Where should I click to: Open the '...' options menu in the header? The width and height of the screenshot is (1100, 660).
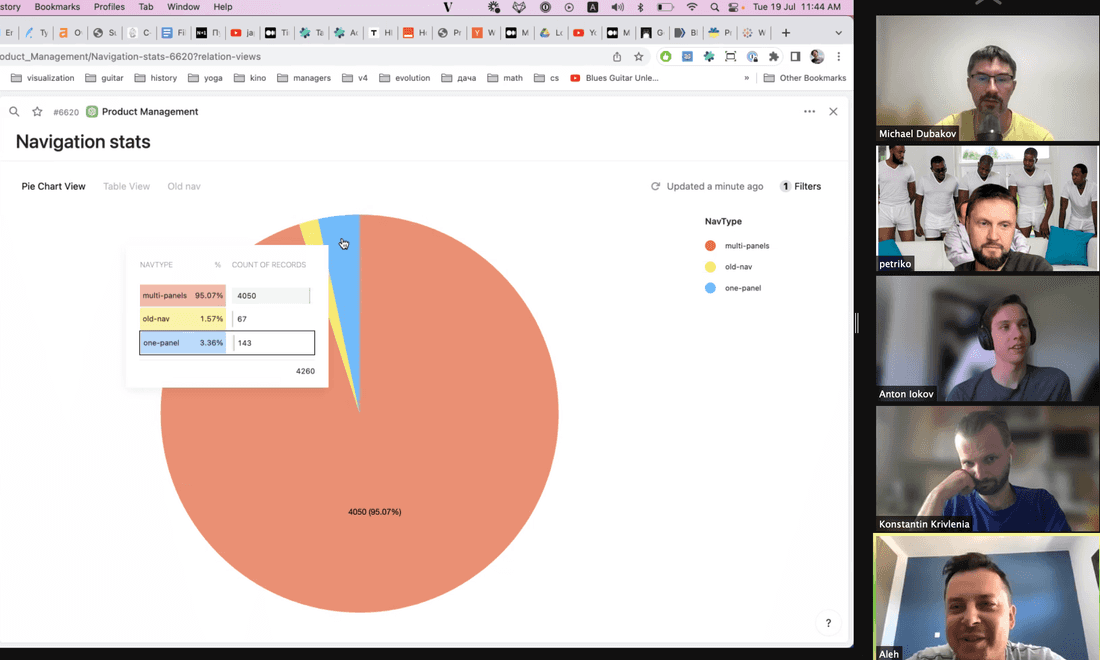808,112
